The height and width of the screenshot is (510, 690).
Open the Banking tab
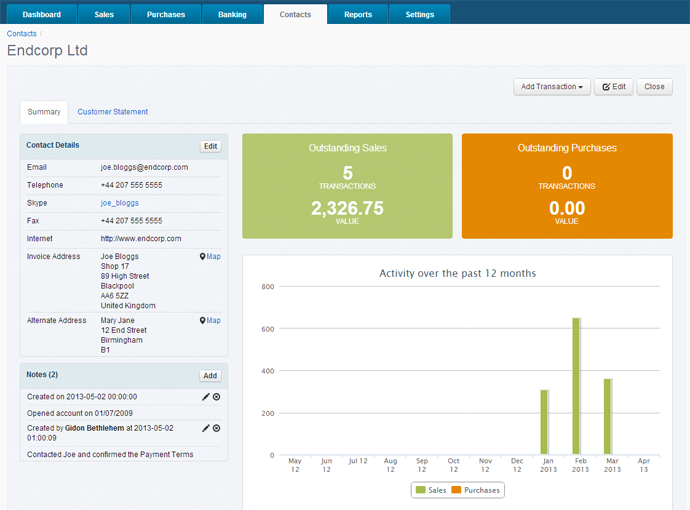[x=232, y=15]
